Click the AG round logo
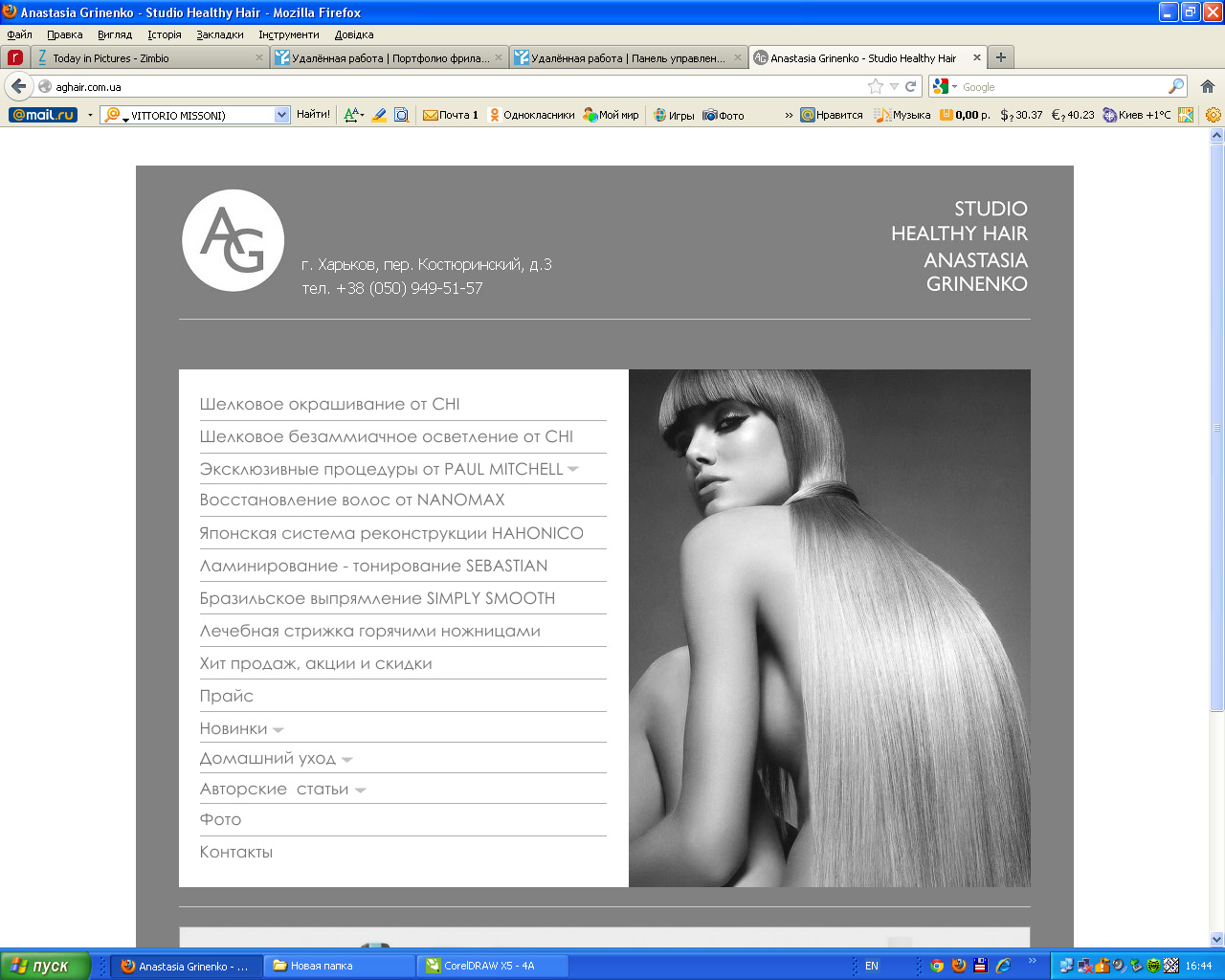This screenshot has width=1225, height=980. [234, 240]
